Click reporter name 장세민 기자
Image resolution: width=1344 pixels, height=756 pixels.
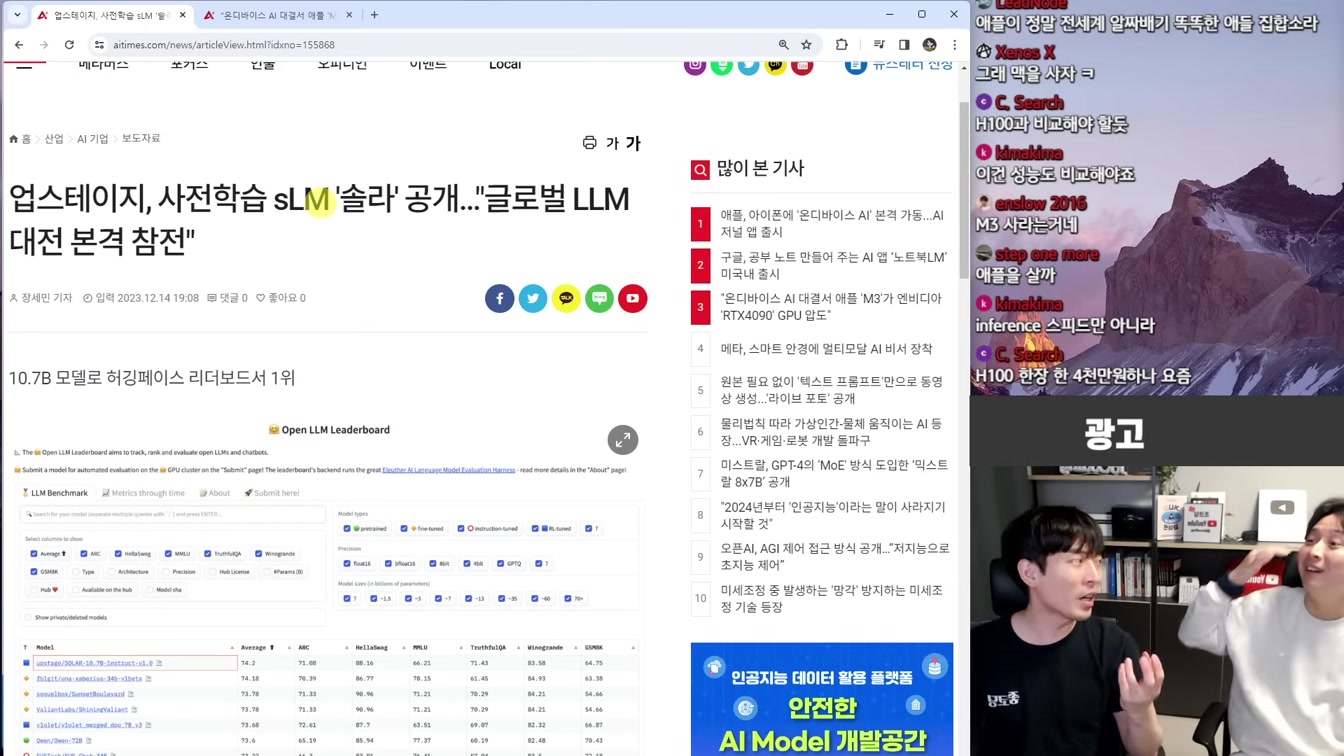(x=41, y=298)
